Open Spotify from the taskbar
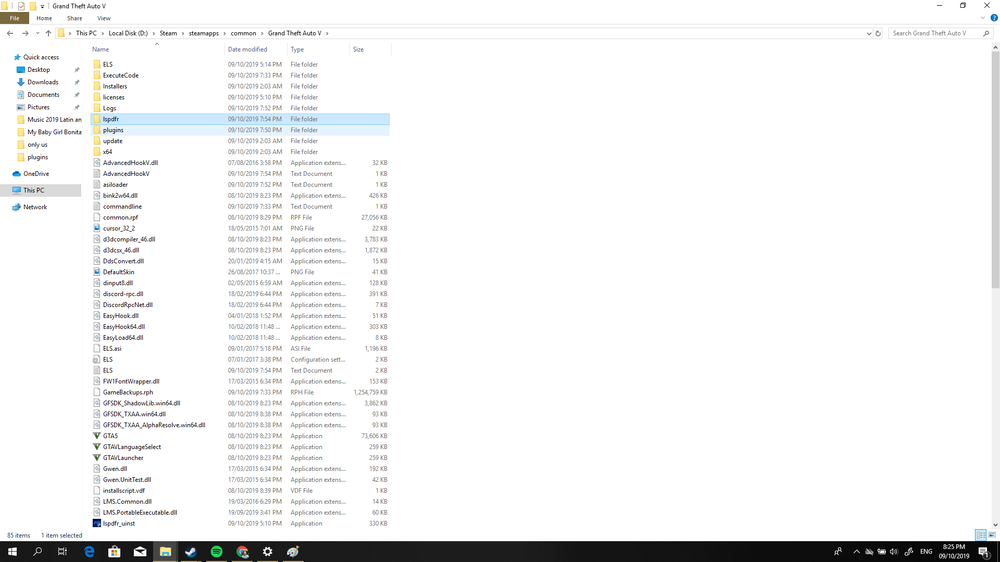The width and height of the screenshot is (1000, 562). (x=216, y=552)
